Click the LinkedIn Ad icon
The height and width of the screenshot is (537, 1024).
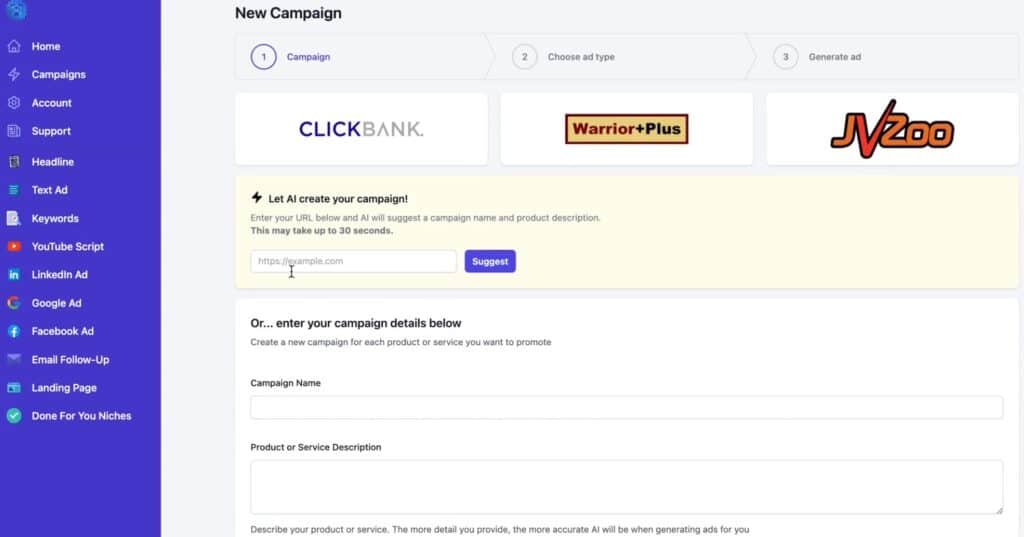pos(14,275)
